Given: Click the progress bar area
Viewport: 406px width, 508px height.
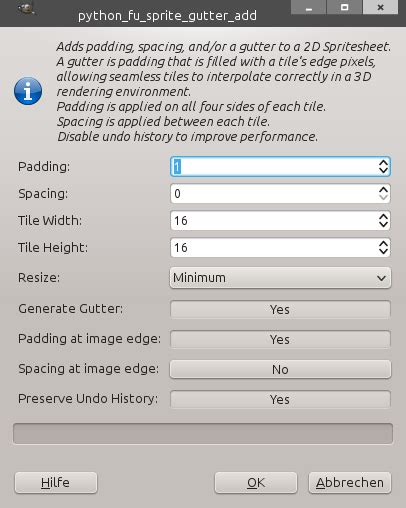Looking at the screenshot, I should pyautogui.click(x=203, y=434).
